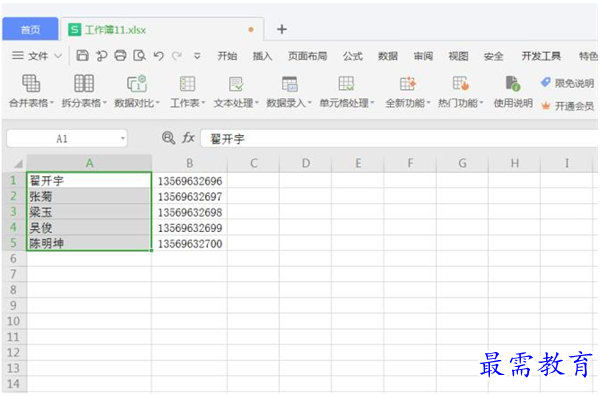Image resolution: width=601 pixels, height=396 pixels.
Task: Click the 单元格处理 icon
Action: (x=346, y=83)
